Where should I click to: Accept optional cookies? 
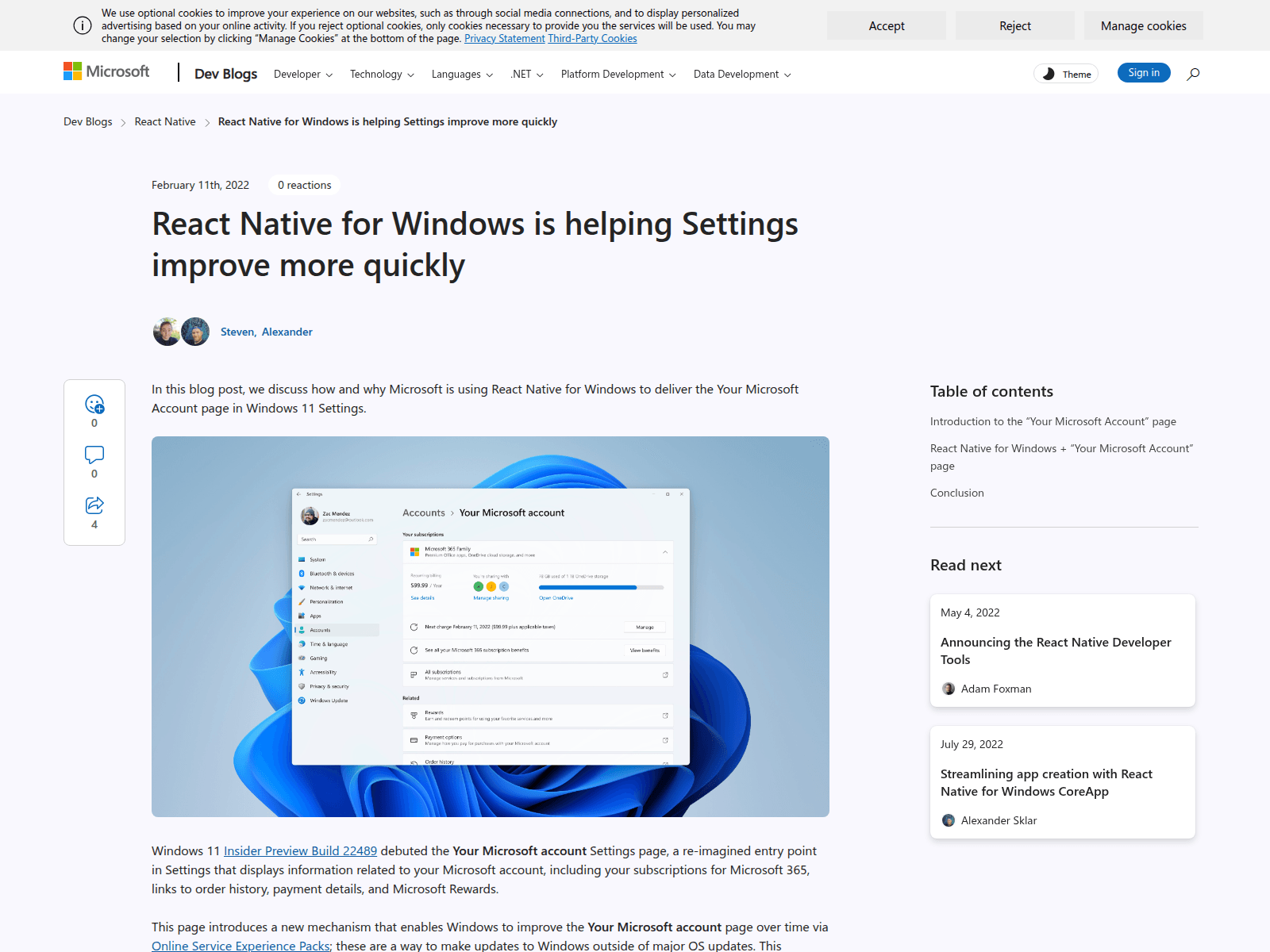coord(887,25)
